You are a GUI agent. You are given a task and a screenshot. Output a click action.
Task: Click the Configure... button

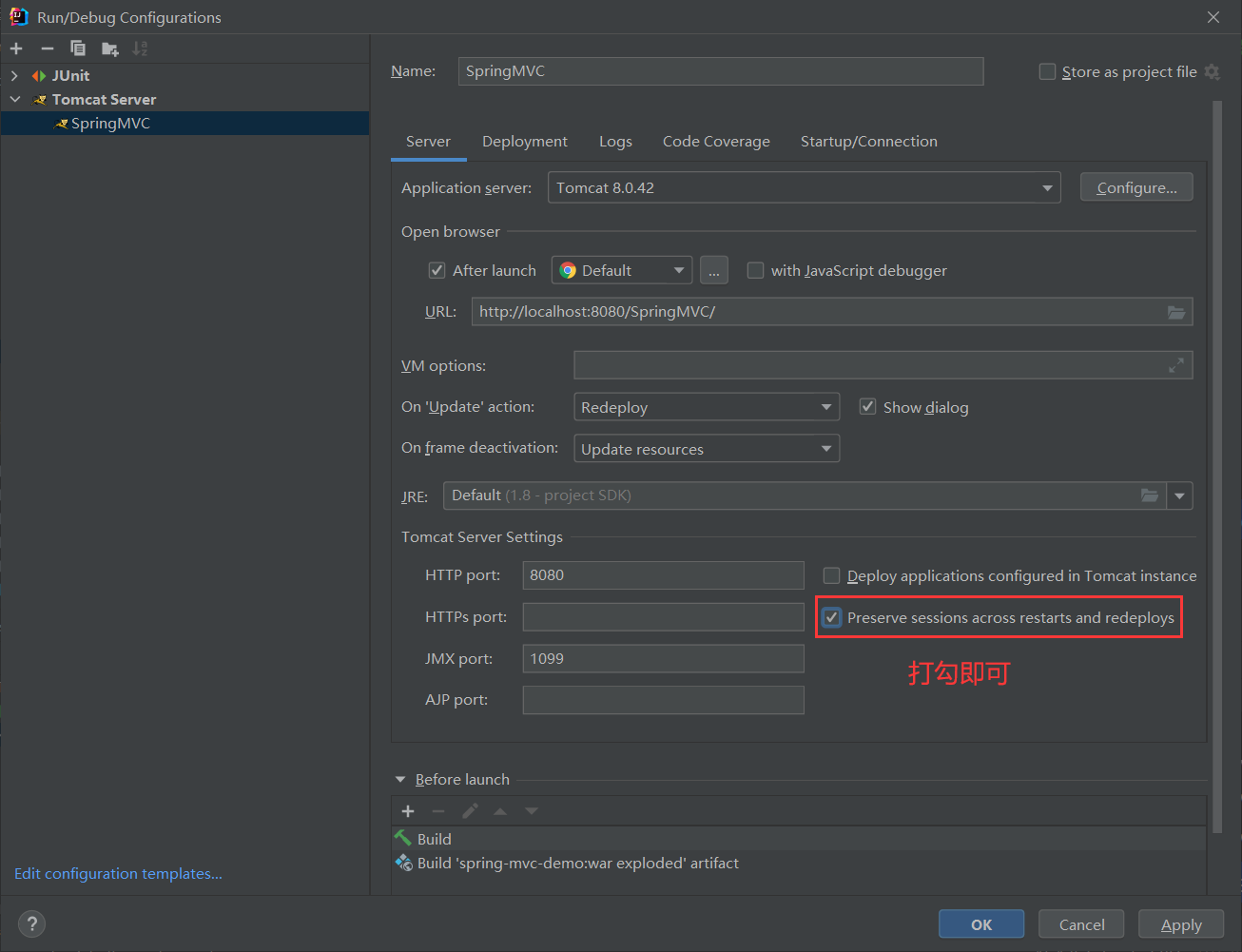pos(1136,187)
